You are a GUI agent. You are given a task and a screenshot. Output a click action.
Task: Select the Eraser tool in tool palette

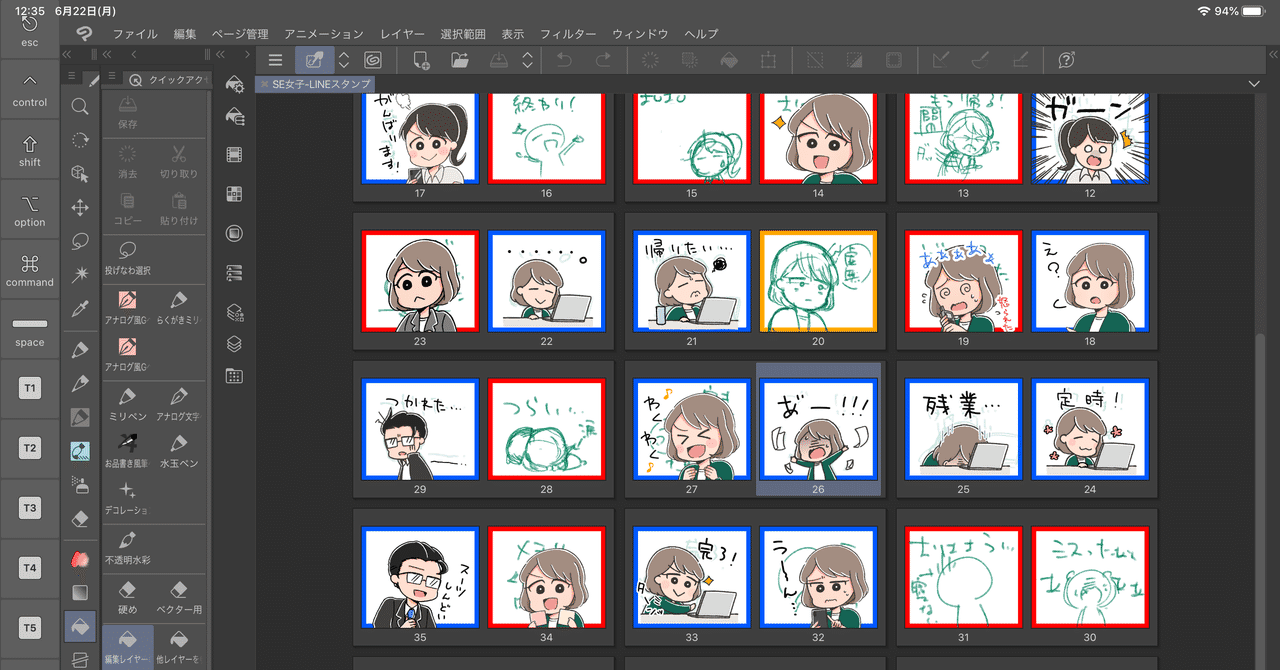point(80,519)
